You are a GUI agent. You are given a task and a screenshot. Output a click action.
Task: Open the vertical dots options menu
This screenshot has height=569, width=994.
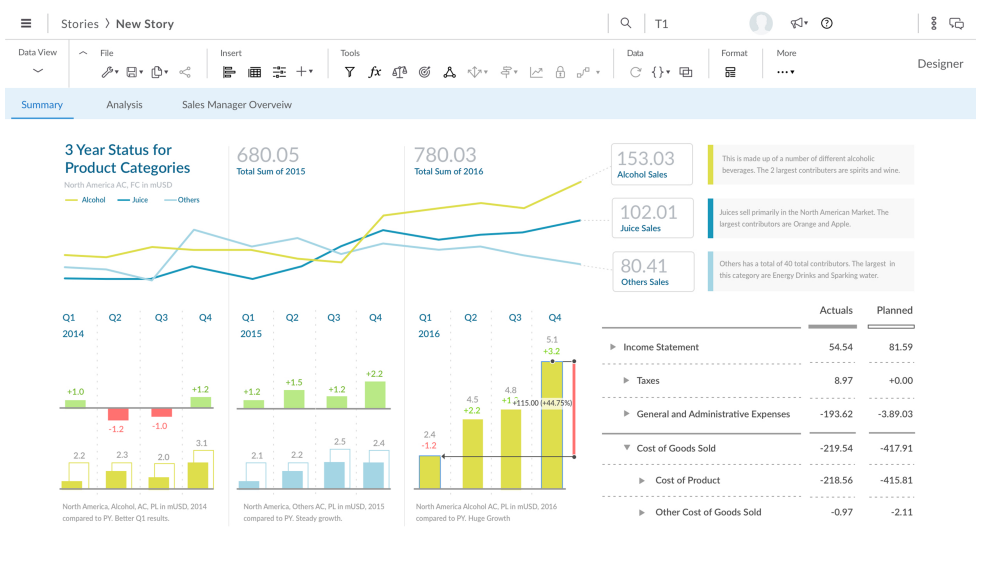934,23
